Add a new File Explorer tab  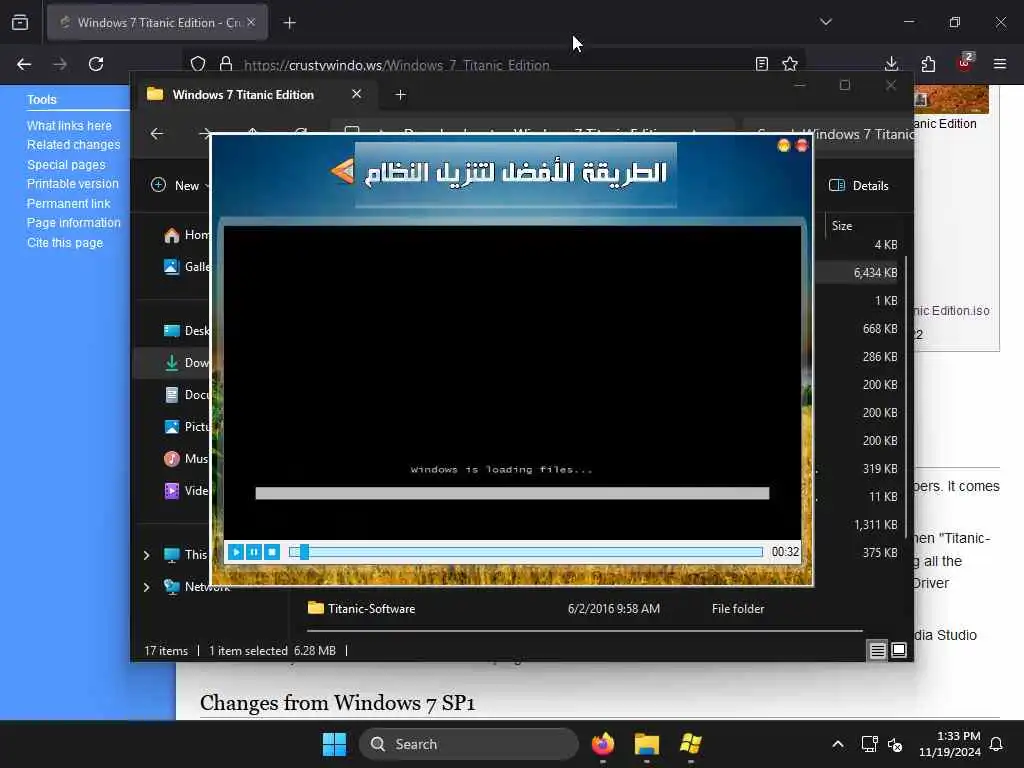pos(400,95)
